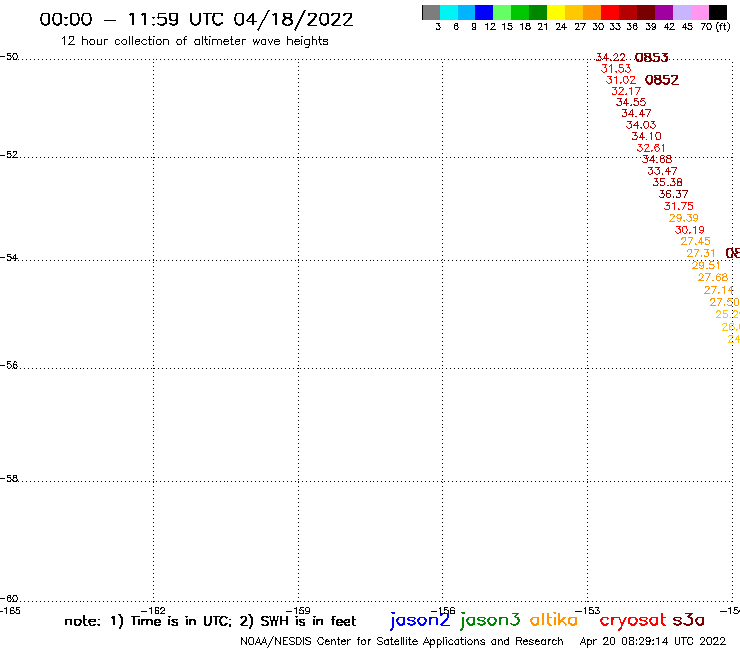Click the 33.47 wave height
The image size is (740, 650).
(662, 171)
